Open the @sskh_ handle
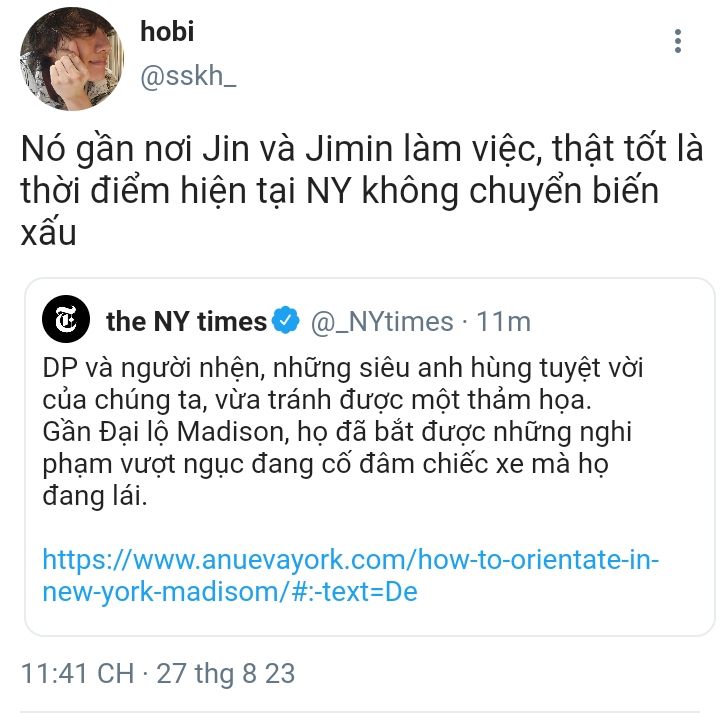 [x=188, y=76]
